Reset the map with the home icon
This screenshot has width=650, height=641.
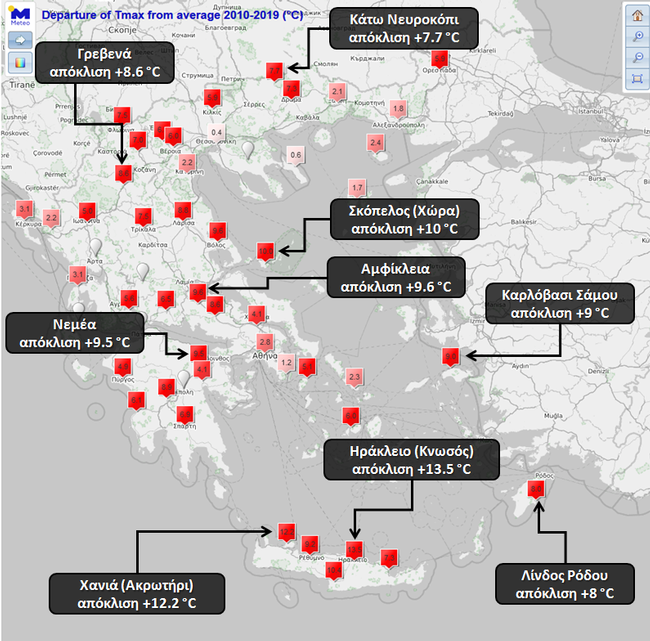[x=637, y=15]
